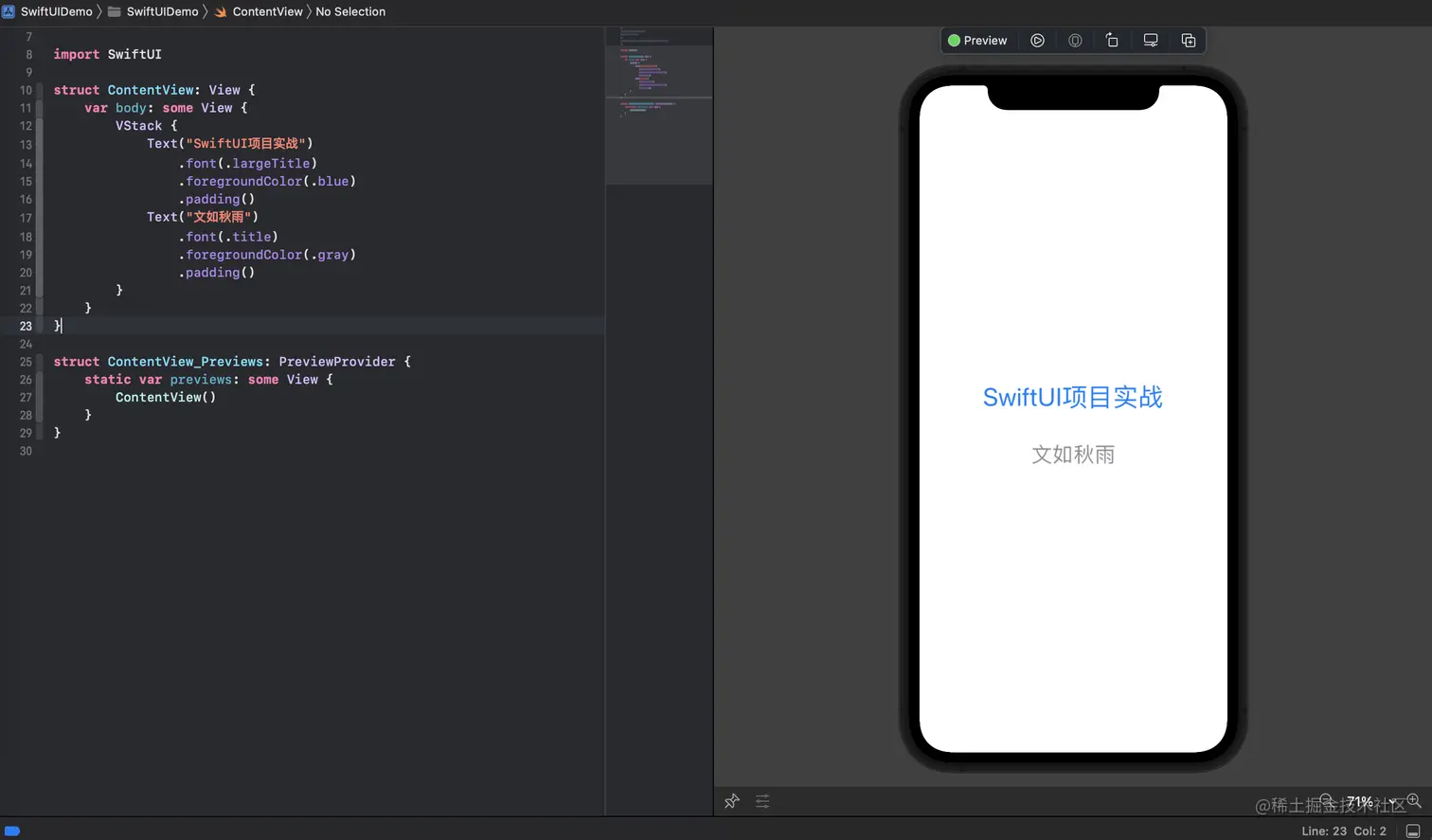Screen dimensions: 1432x840
Task: Click ContentView_Previews struct name
Action: [x=185, y=362]
